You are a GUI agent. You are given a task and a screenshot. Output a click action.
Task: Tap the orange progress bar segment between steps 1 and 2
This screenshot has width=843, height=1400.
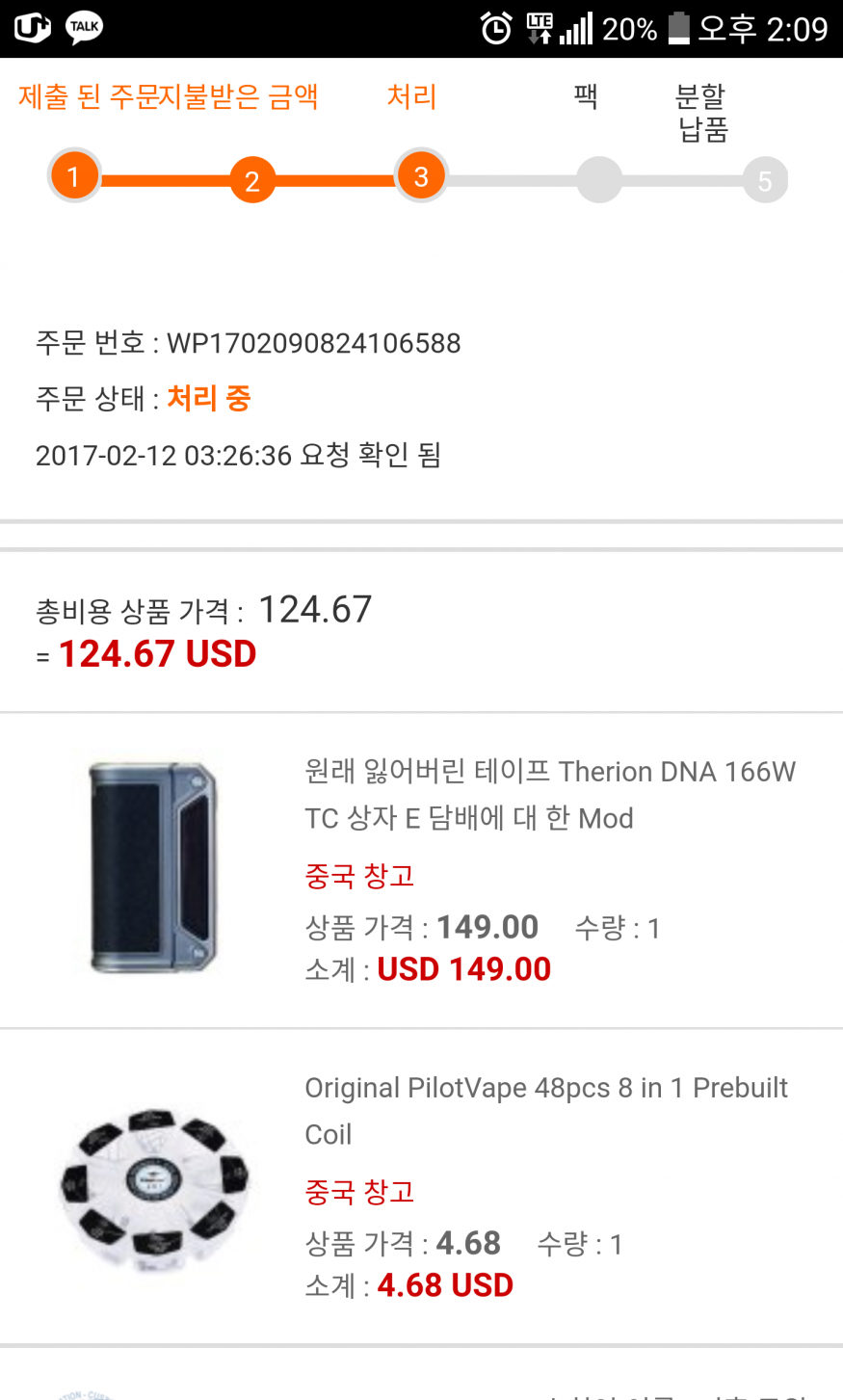tap(164, 180)
